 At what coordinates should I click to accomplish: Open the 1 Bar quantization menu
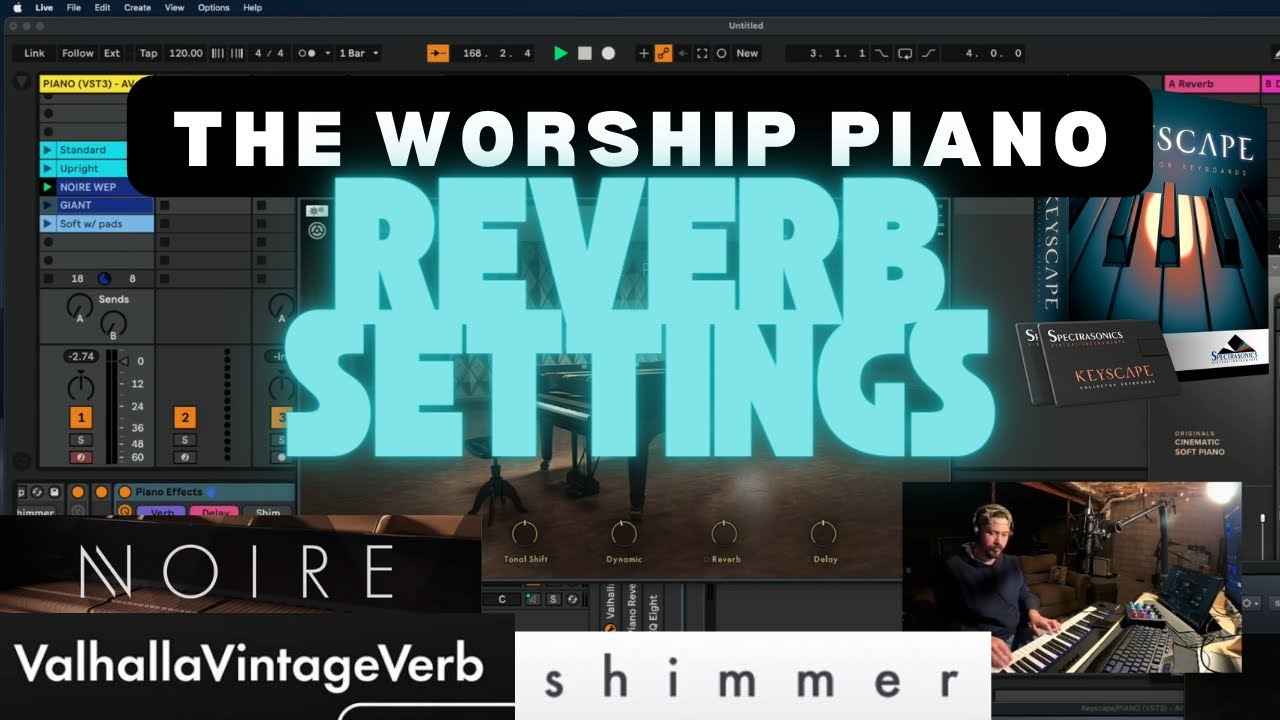(x=359, y=53)
